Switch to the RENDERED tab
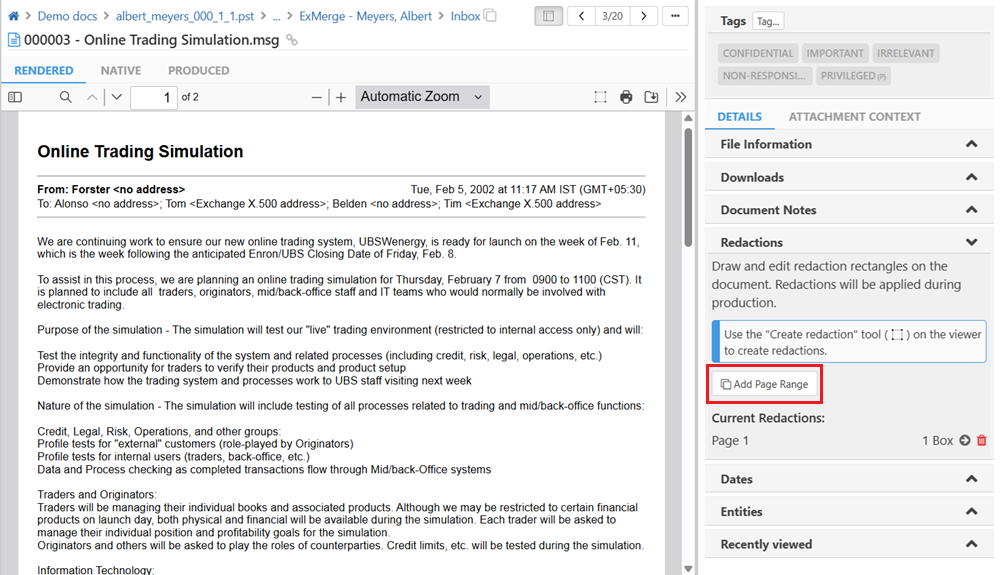 click(x=44, y=71)
